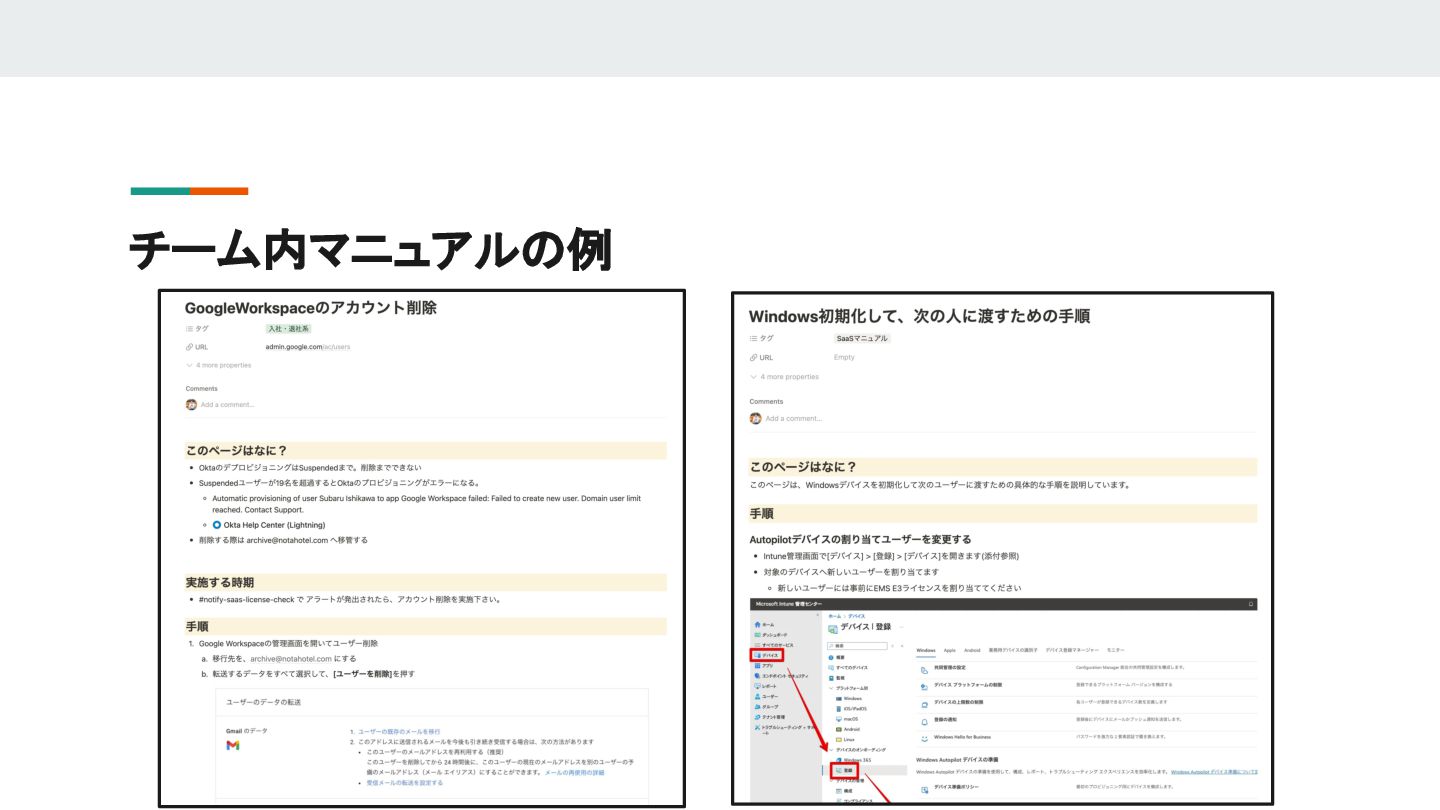Open admin.google.com/ac/users URL value

[308, 347]
